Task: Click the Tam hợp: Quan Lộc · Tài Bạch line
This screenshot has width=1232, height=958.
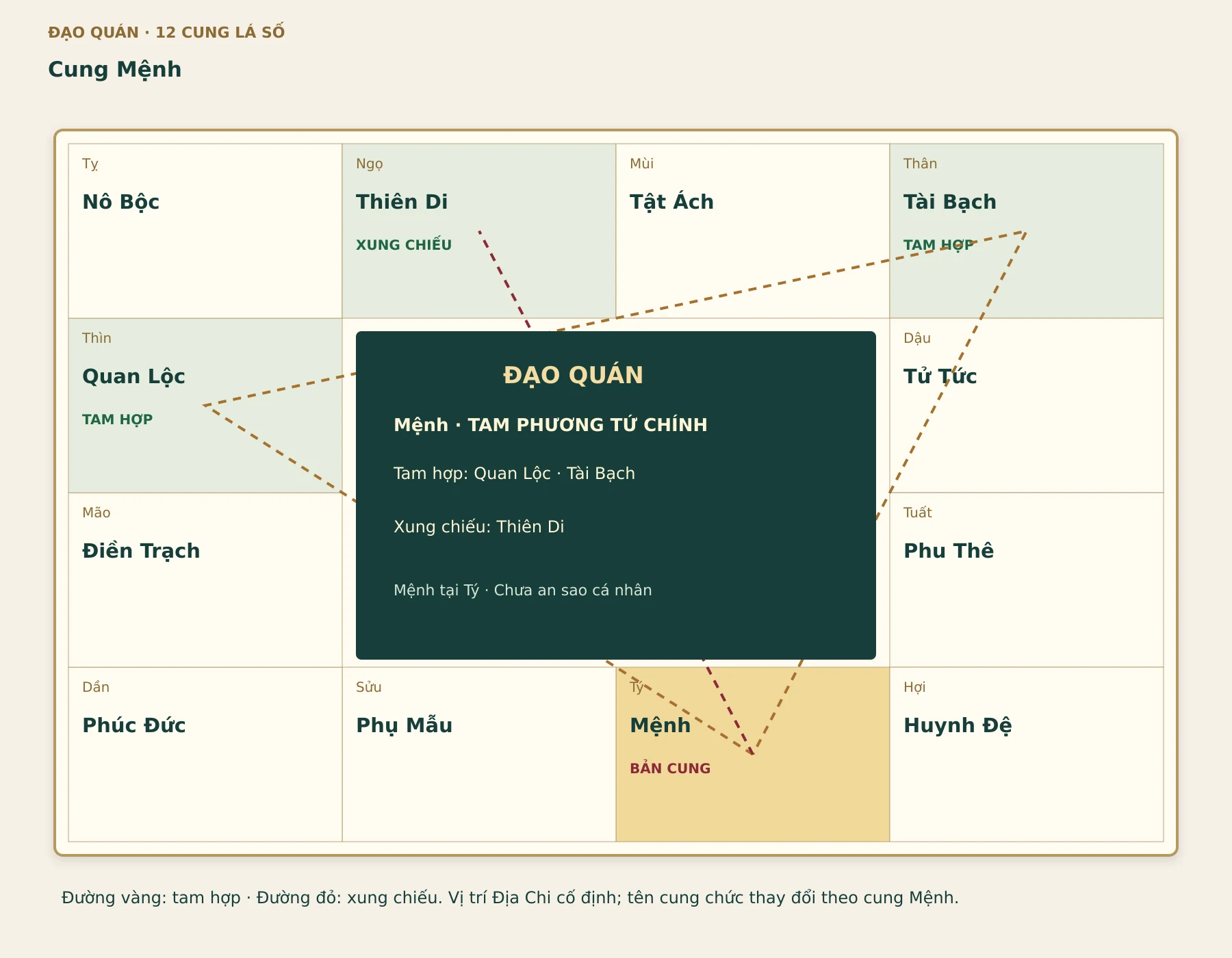Action: pos(514,474)
